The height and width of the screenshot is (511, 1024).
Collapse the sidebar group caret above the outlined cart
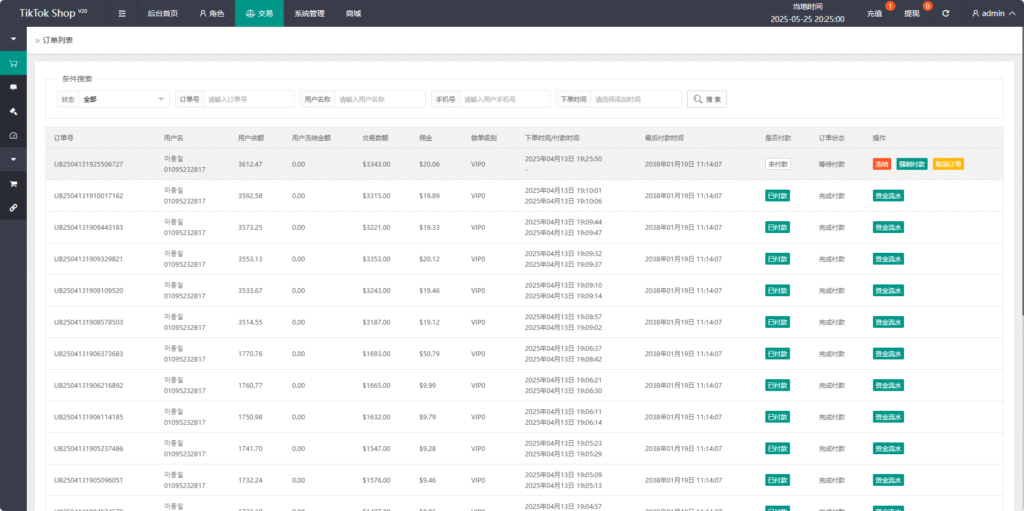[13, 39]
